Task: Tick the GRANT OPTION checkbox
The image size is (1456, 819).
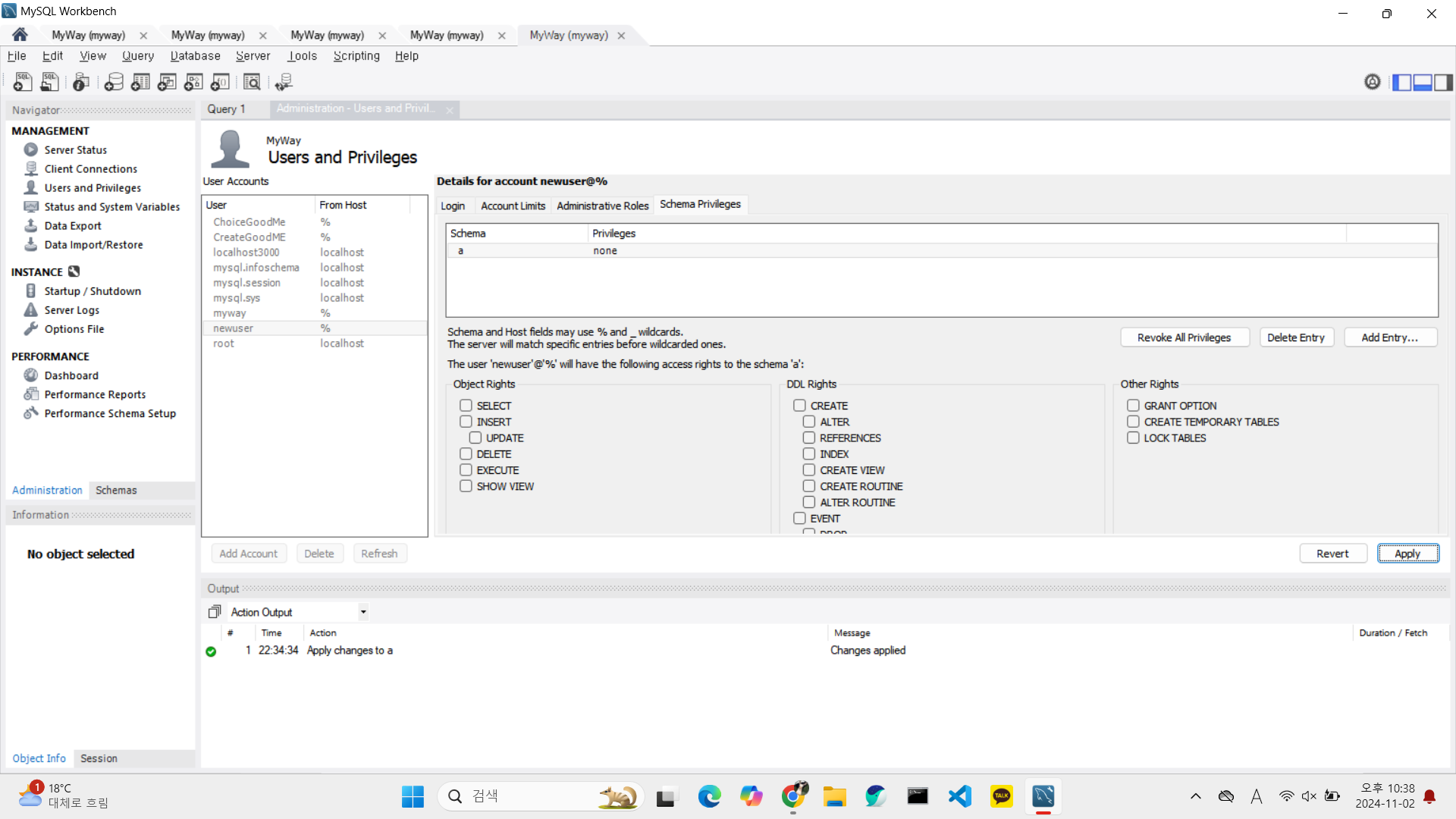Action: coord(1133,406)
